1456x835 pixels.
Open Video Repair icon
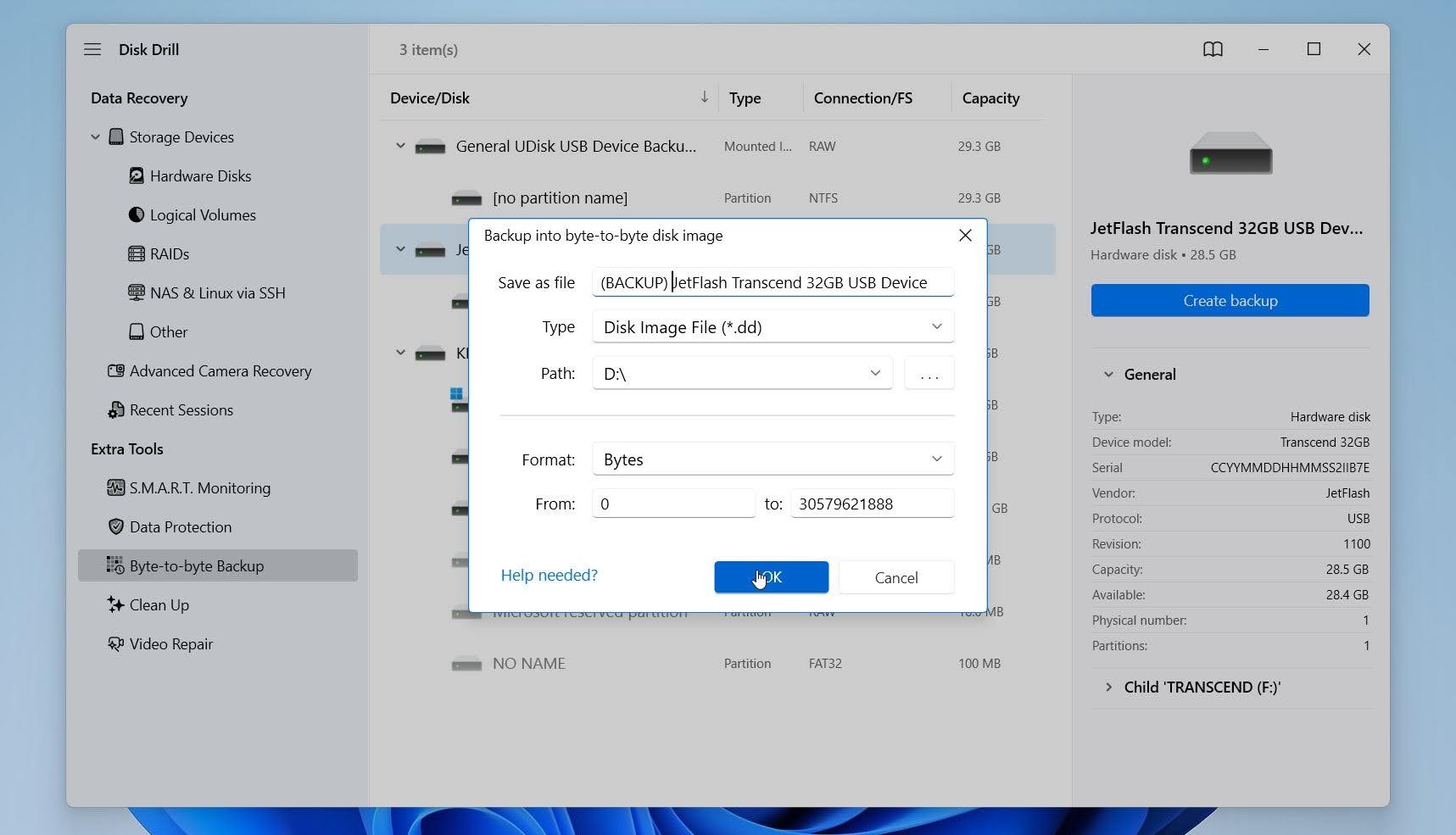(116, 644)
